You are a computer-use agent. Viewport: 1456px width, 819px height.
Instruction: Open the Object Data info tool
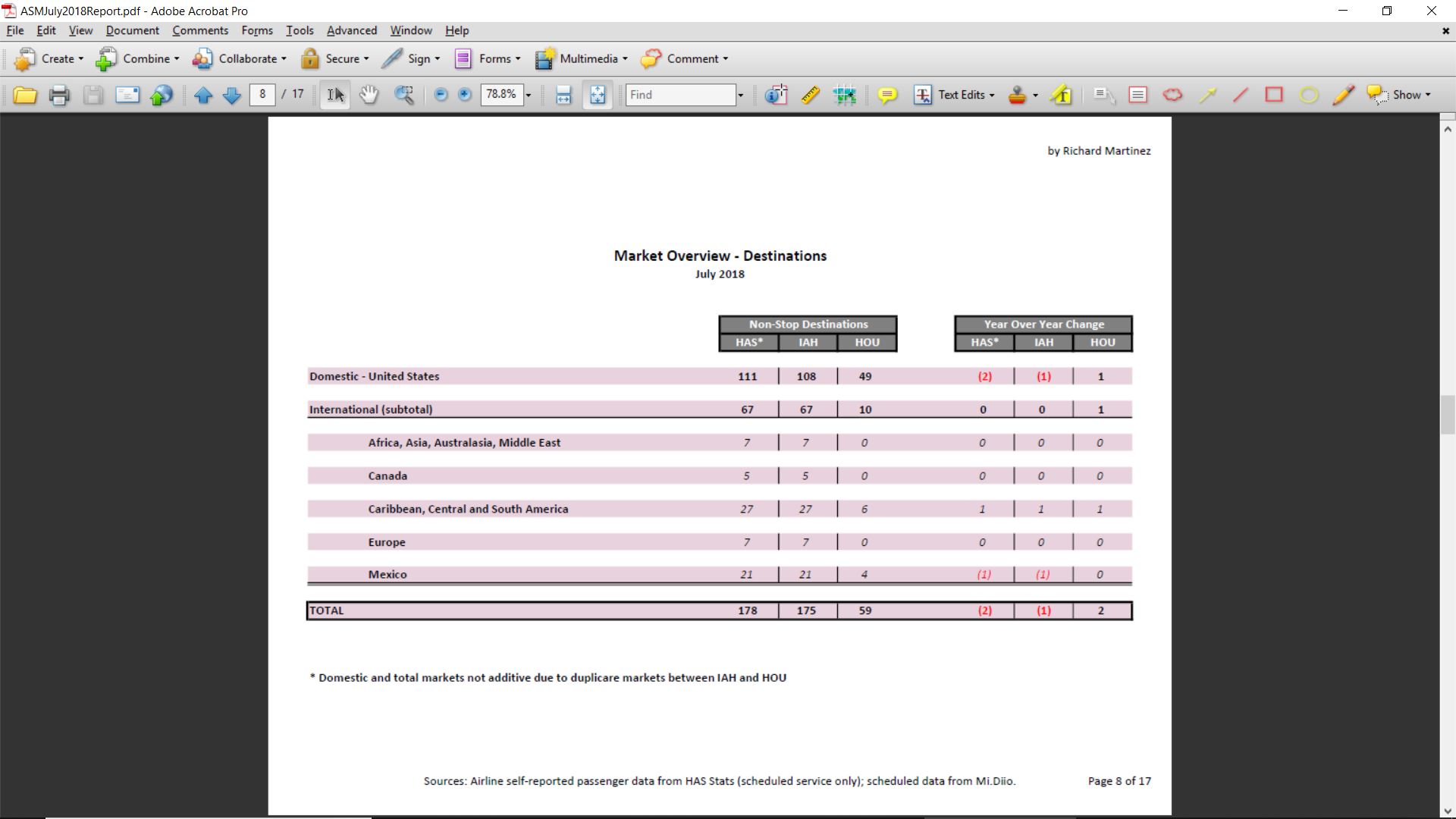coord(776,95)
